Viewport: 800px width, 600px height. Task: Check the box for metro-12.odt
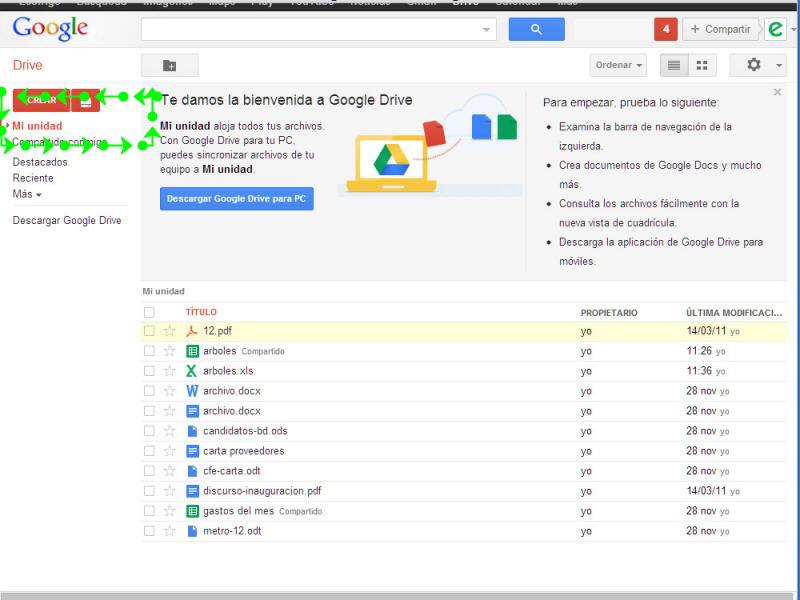[149, 531]
